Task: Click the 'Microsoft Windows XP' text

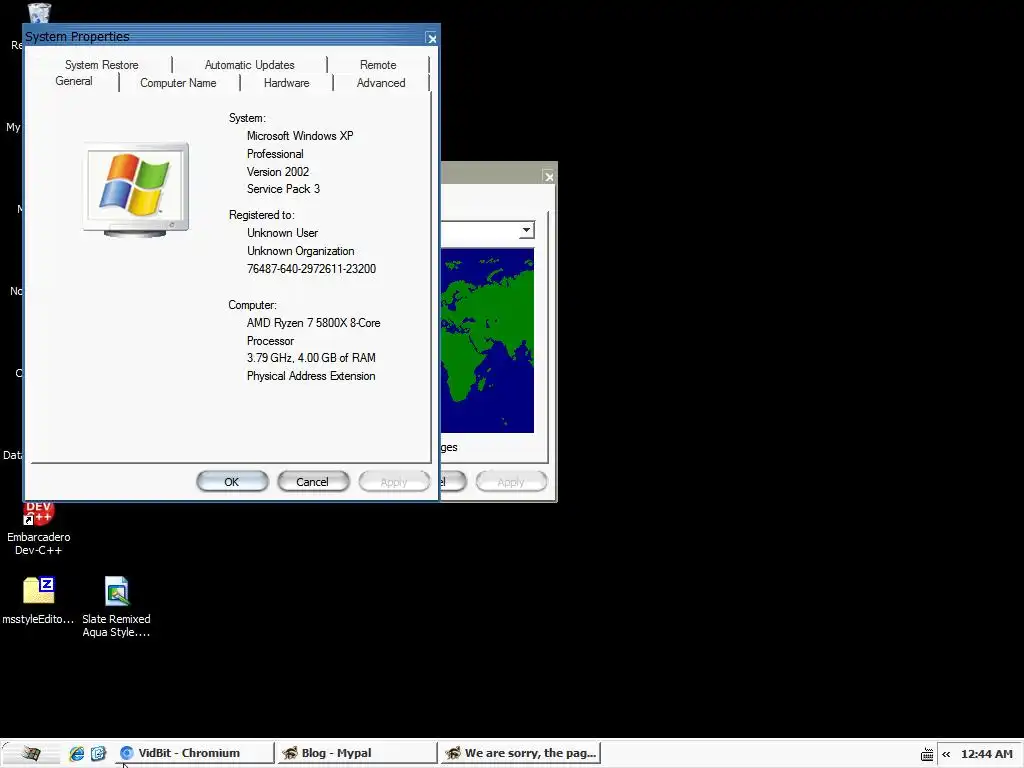Action: tap(300, 136)
